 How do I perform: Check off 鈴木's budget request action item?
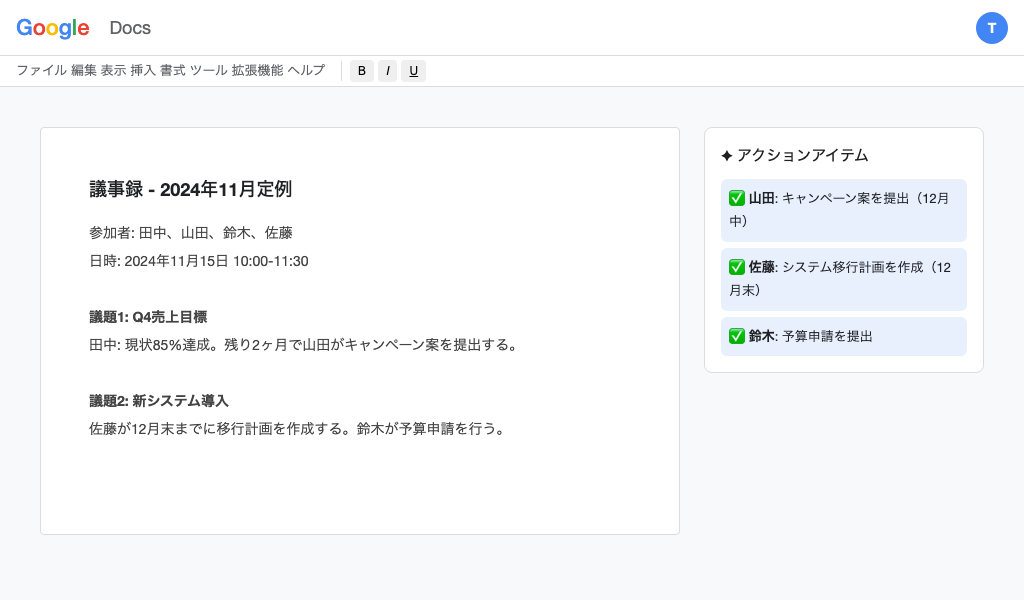(x=737, y=336)
